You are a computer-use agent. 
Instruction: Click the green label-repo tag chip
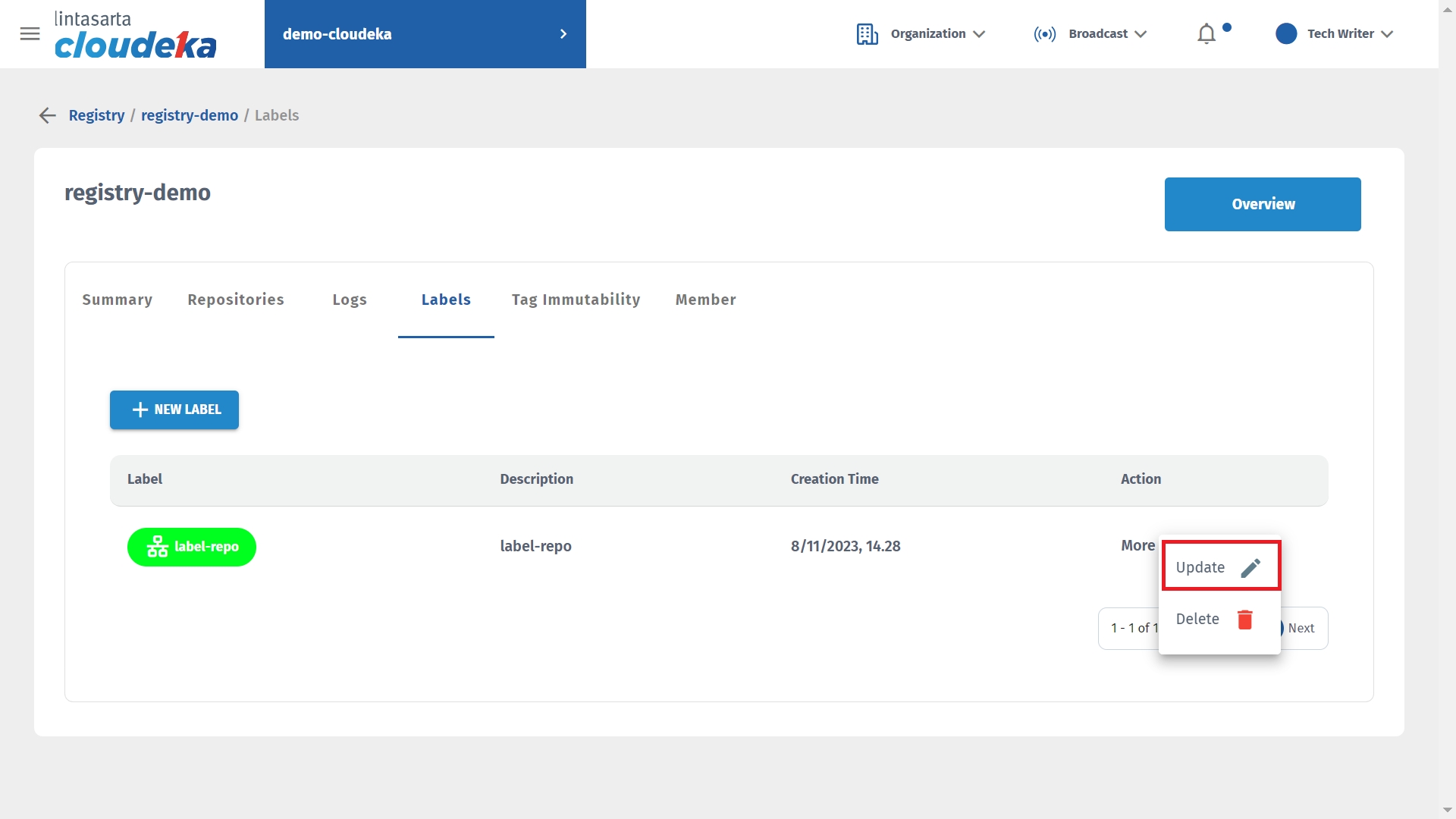click(x=192, y=547)
